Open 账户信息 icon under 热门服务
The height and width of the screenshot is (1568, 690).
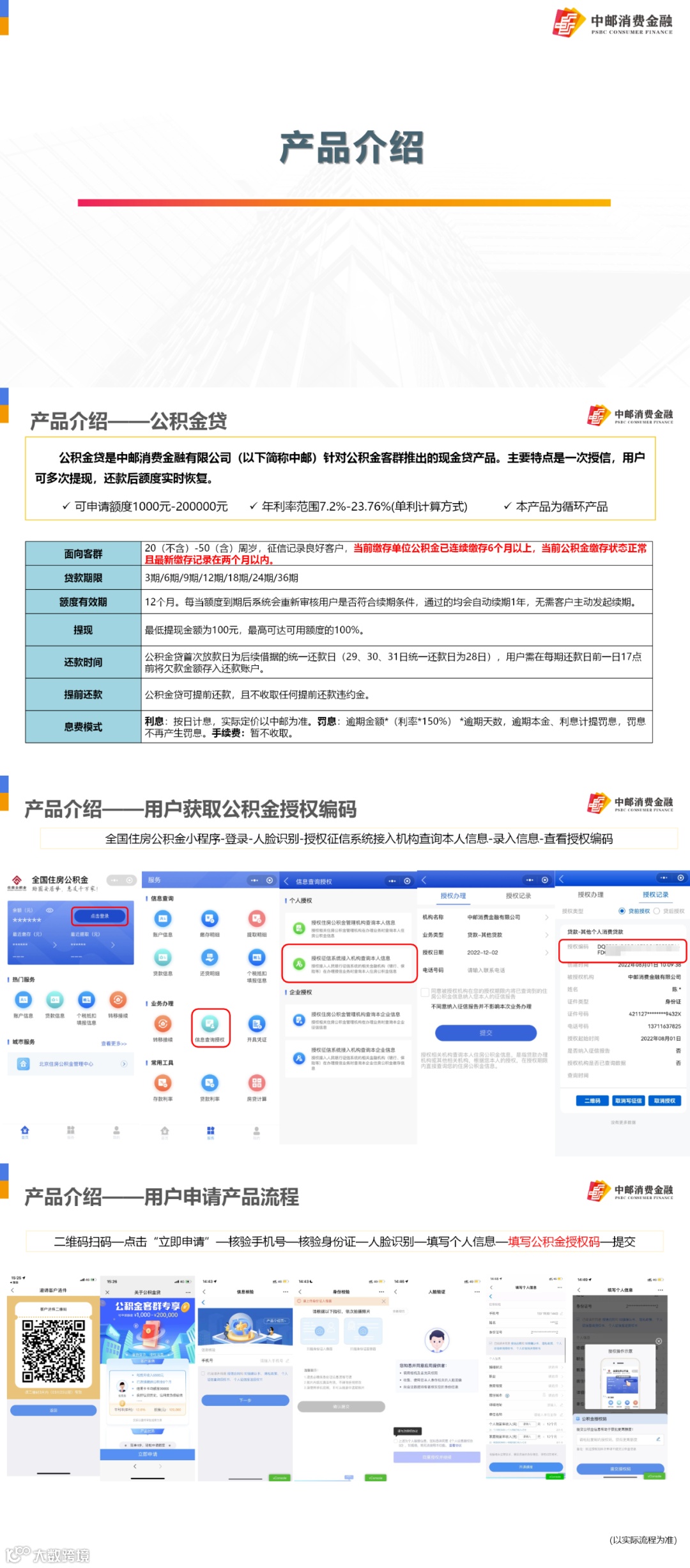pos(23,1000)
